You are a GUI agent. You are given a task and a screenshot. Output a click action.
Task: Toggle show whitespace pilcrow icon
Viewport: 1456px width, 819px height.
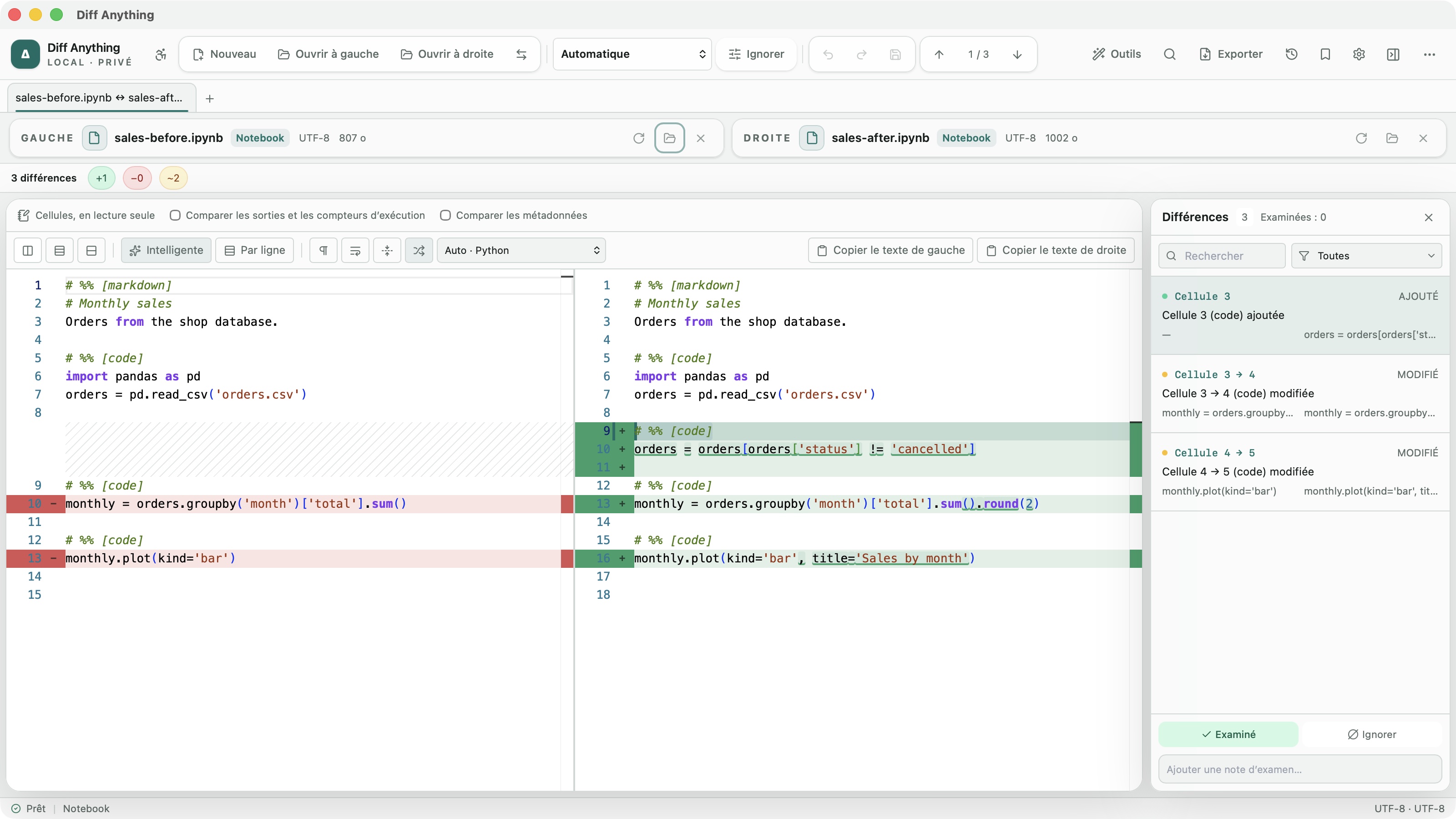(324, 250)
